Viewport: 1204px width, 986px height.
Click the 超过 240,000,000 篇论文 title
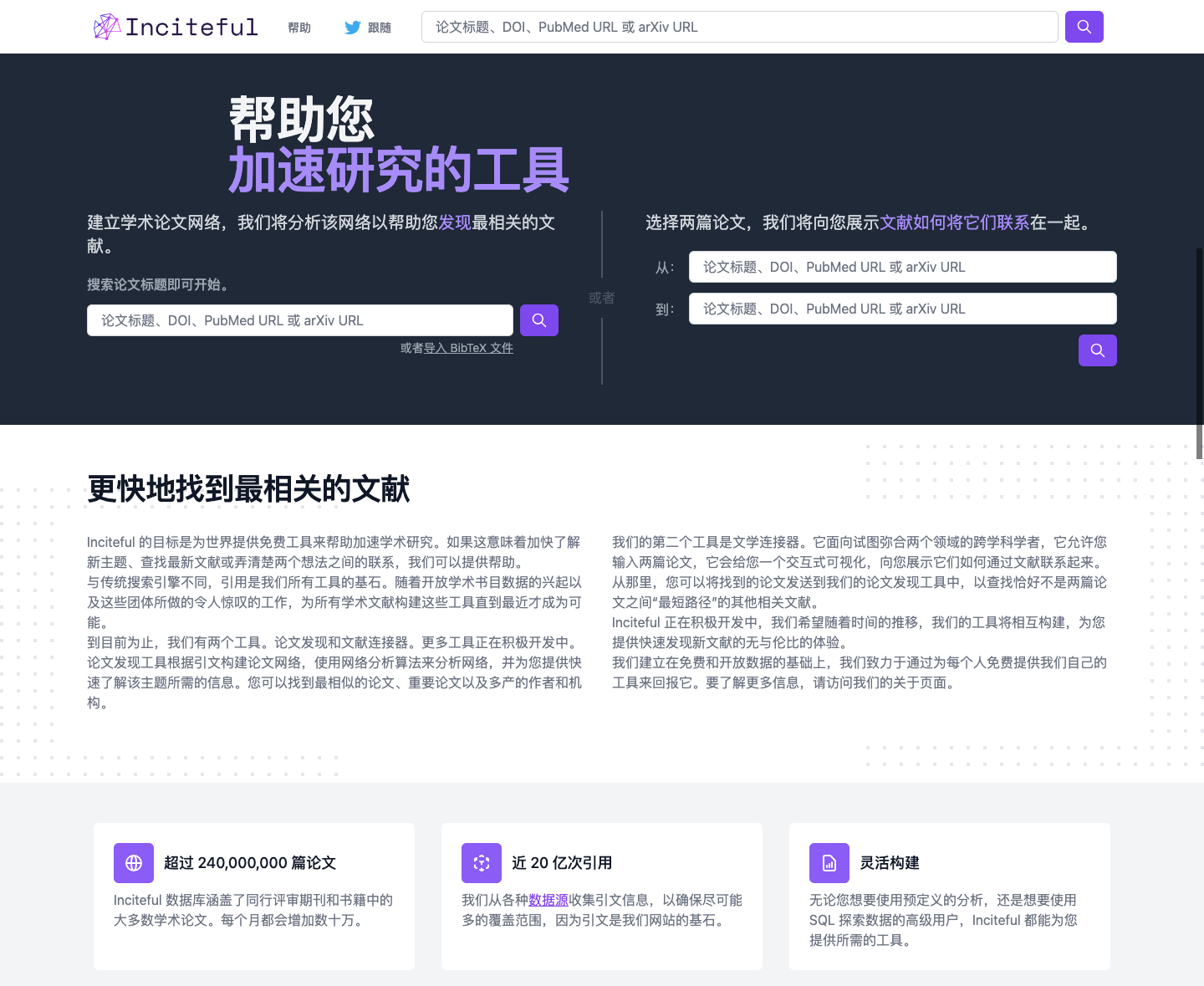click(250, 863)
